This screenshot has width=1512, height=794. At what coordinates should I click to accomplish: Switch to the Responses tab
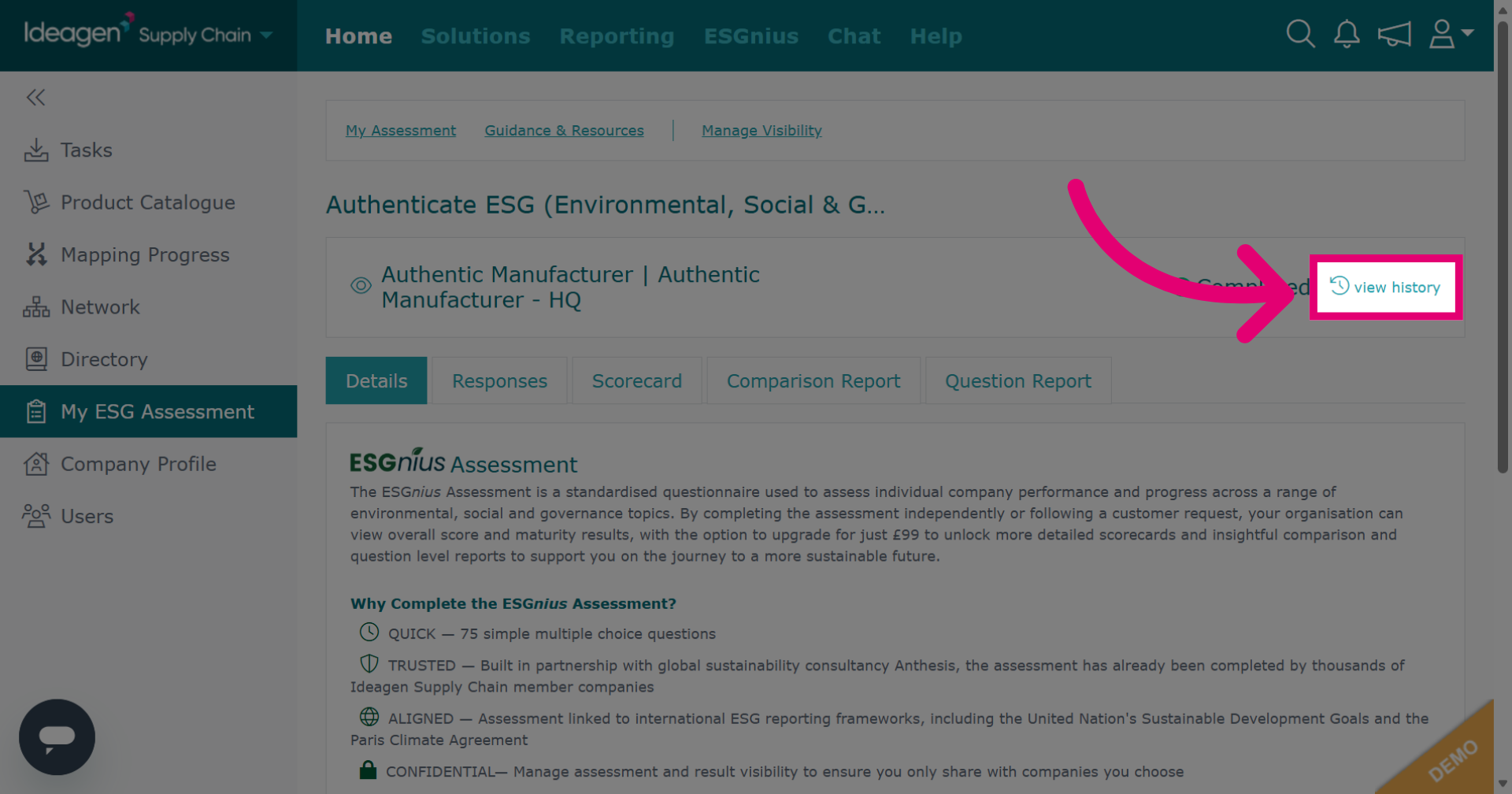click(499, 380)
